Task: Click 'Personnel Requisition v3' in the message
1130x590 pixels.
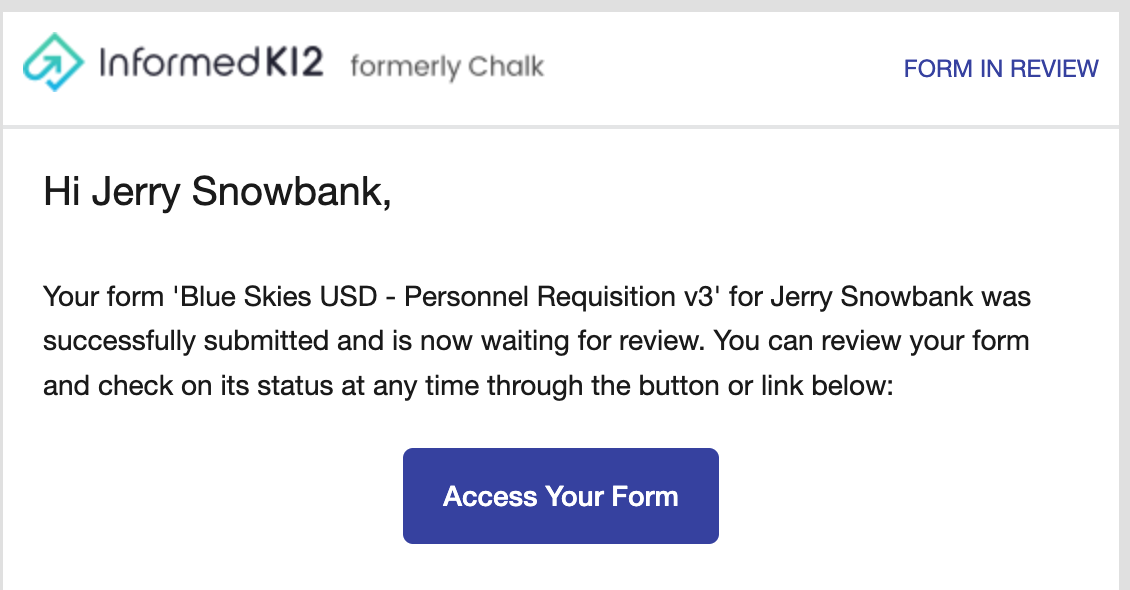Action: pos(559,297)
